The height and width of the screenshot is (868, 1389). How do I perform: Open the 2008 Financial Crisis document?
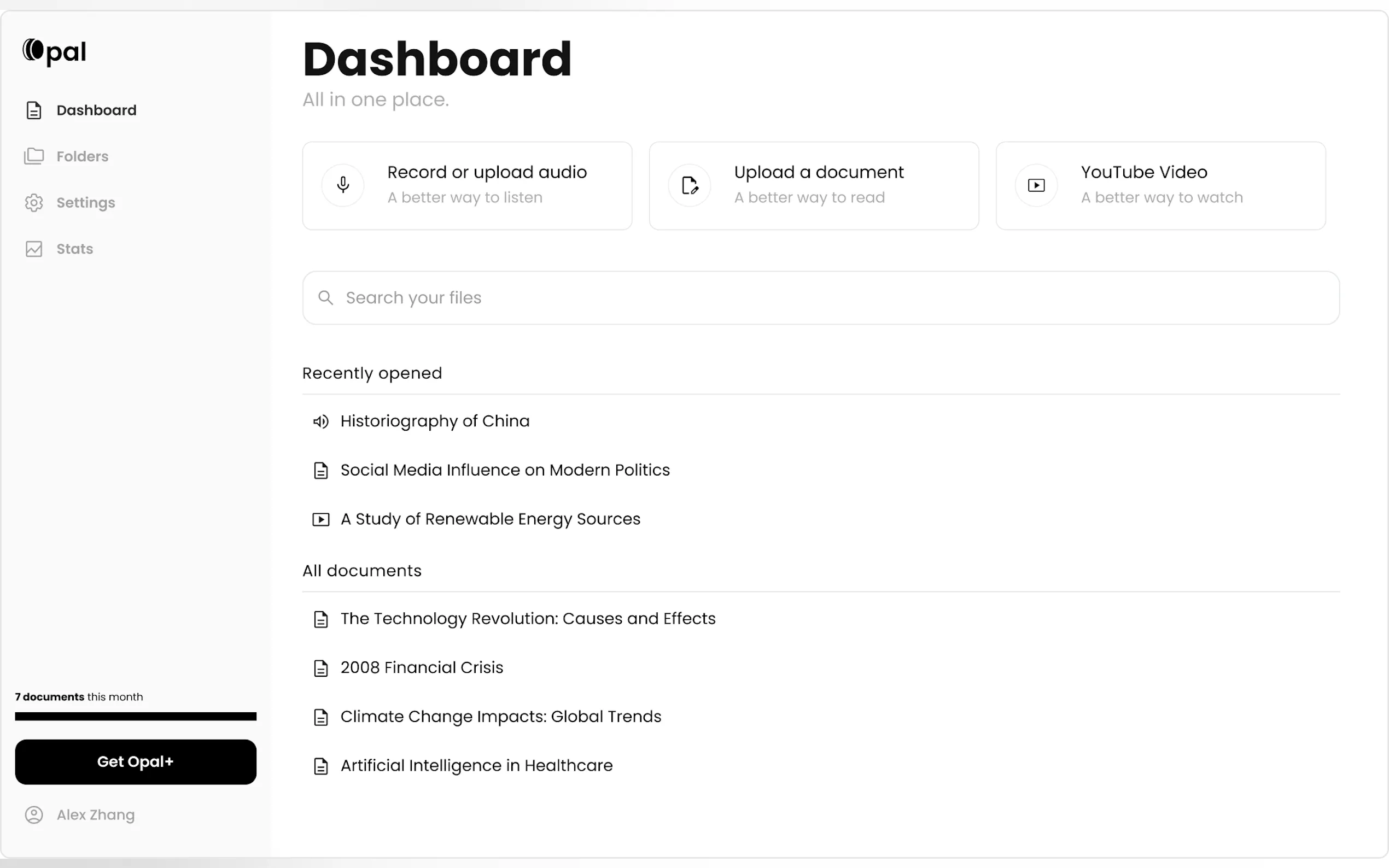point(422,667)
